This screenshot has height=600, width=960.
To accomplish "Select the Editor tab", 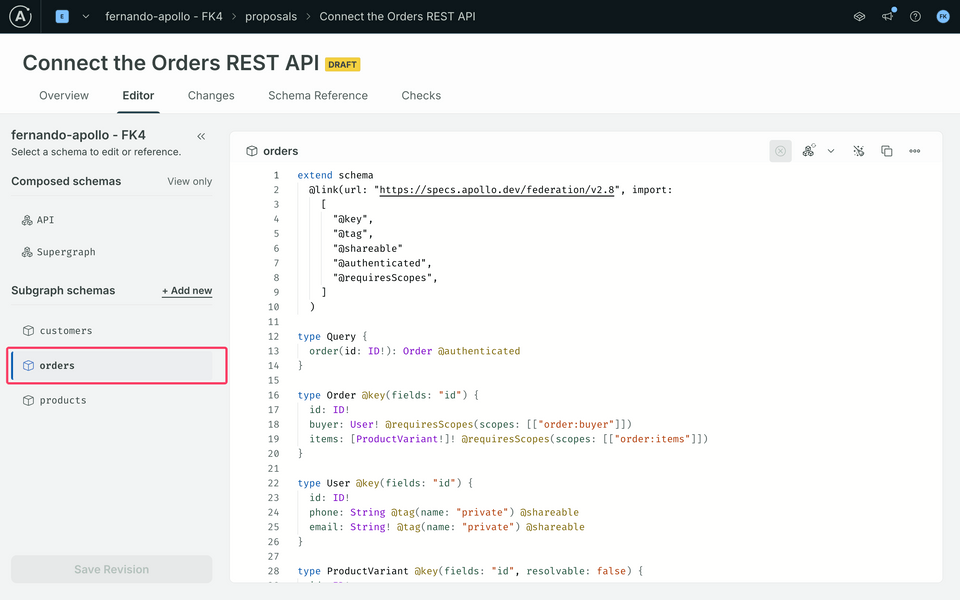I will 138,96.
